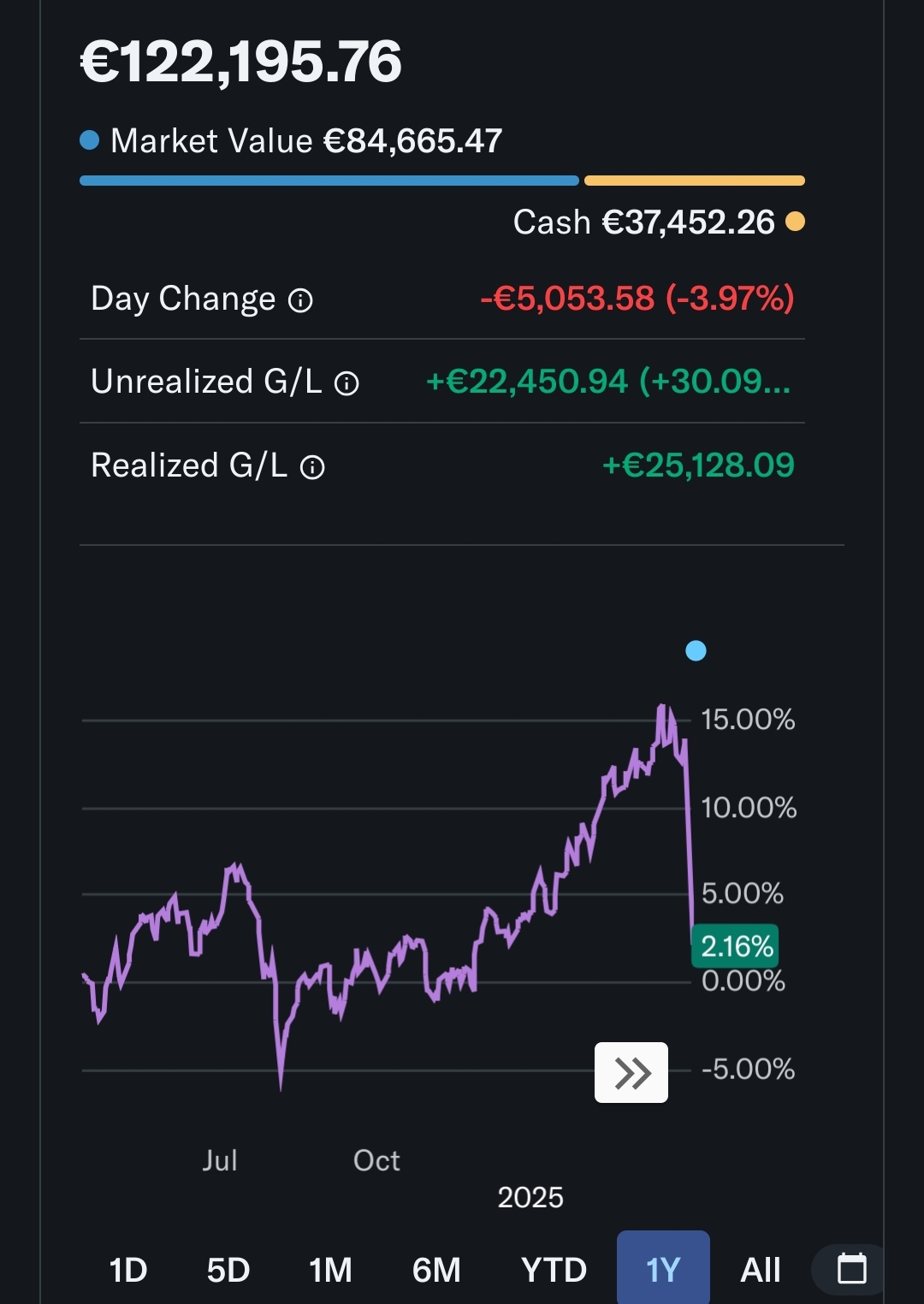The width and height of the screenshot is (924, 1304).
Task: Tap the green 2.16% current value label
Action: point(736,946)
